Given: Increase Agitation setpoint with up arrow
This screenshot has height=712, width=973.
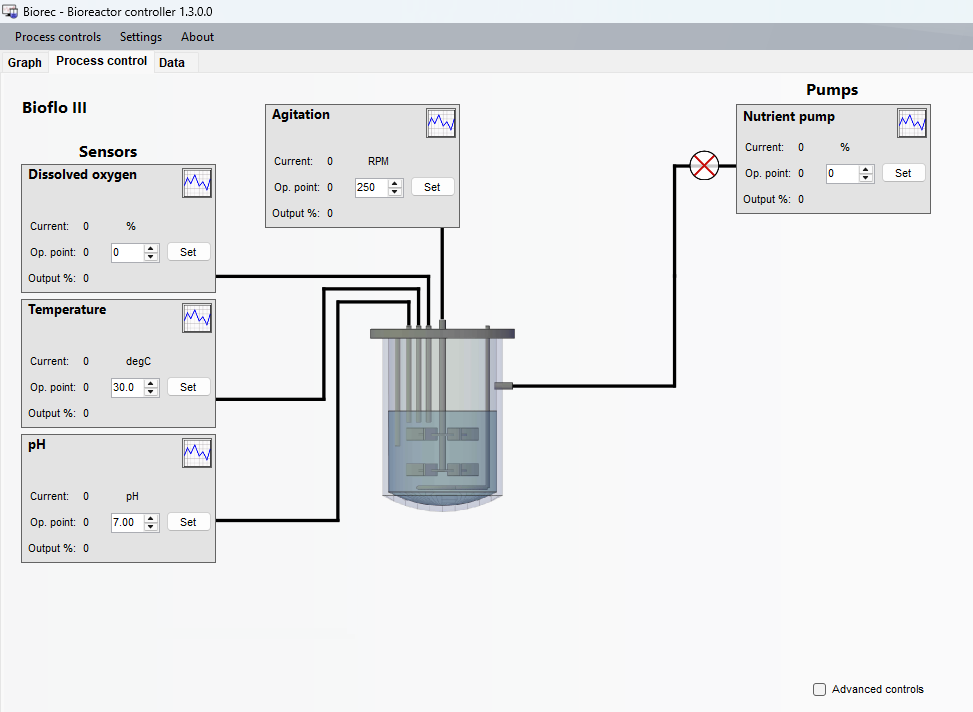Looking at the screenshot, I should tap(395, 183).
